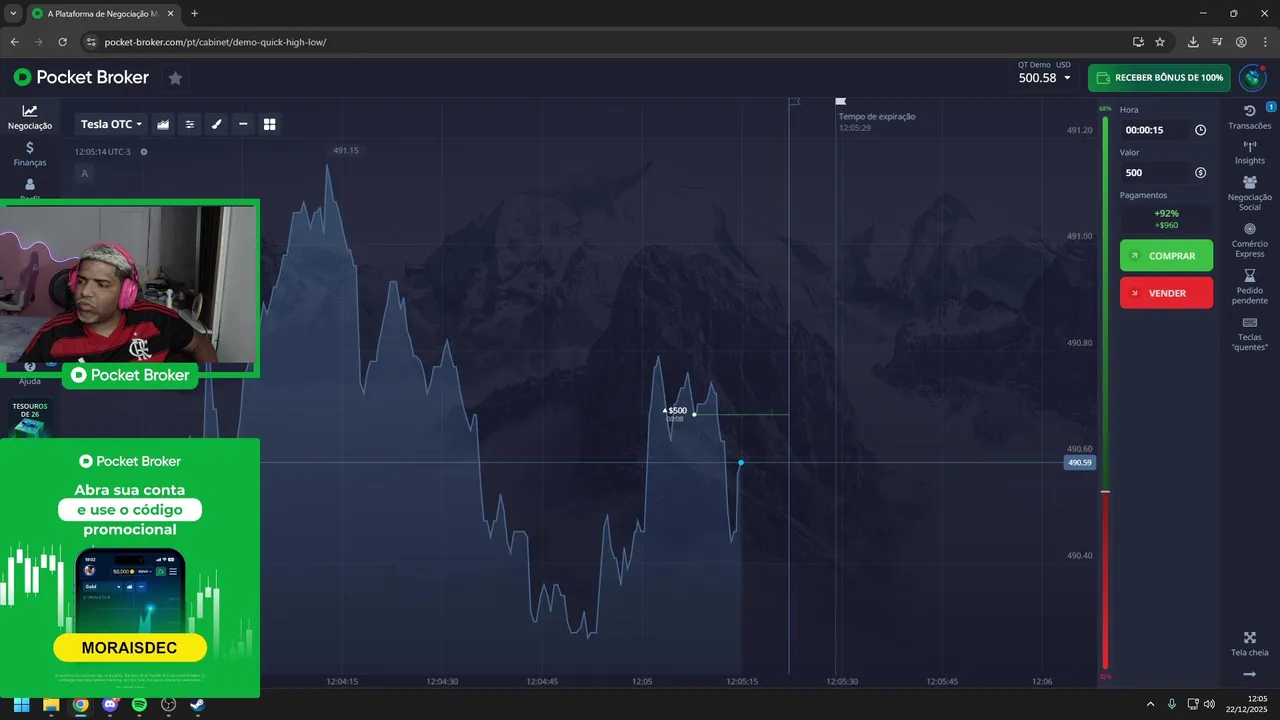The width and height of the screenshot is (1280, 720).
Task: Click the Valor amount input field
Action: click(1157, 173)
